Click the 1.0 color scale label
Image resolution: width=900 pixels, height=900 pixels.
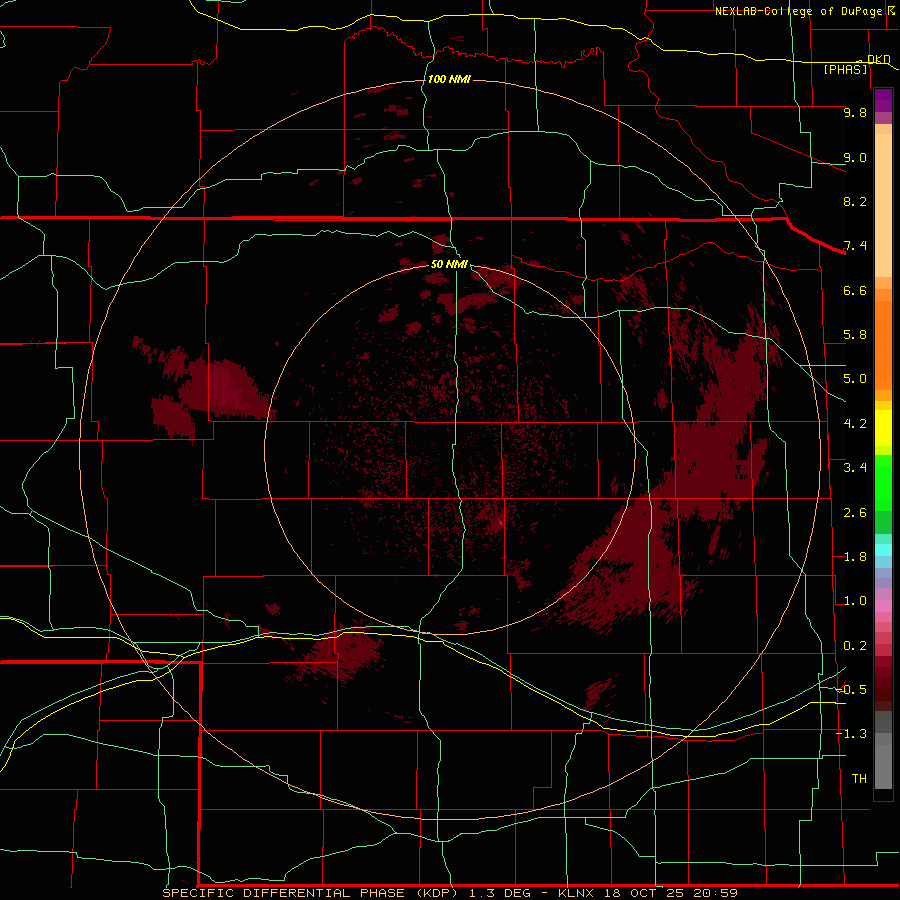coord(855,601)
